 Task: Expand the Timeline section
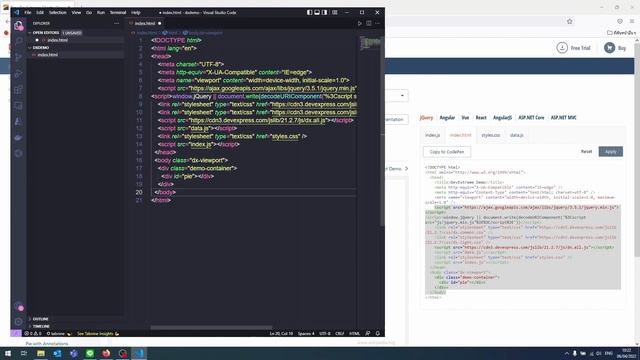[x=41, y=326]
